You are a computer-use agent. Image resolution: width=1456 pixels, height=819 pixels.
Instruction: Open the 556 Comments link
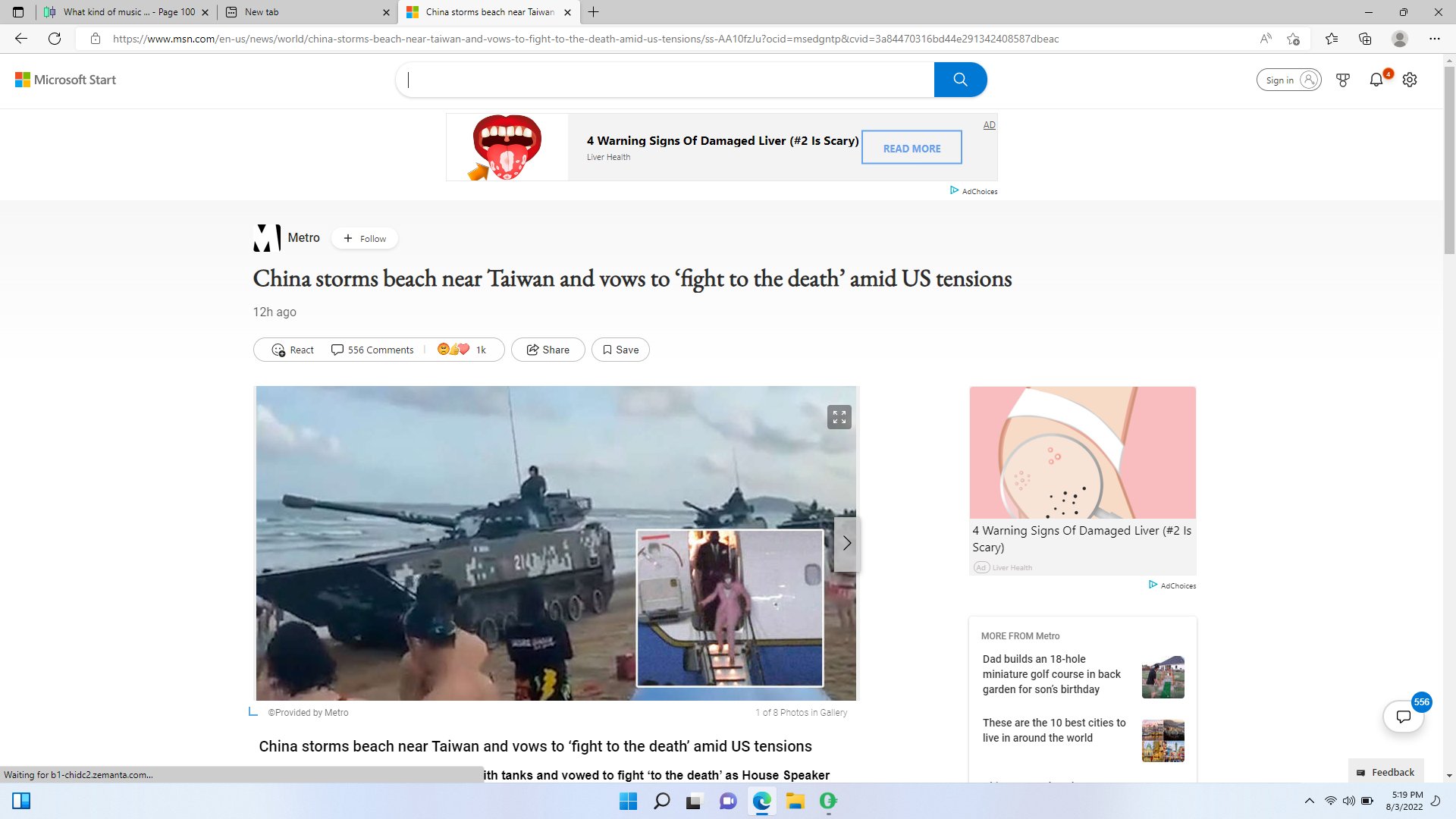[x=372, y=350]
